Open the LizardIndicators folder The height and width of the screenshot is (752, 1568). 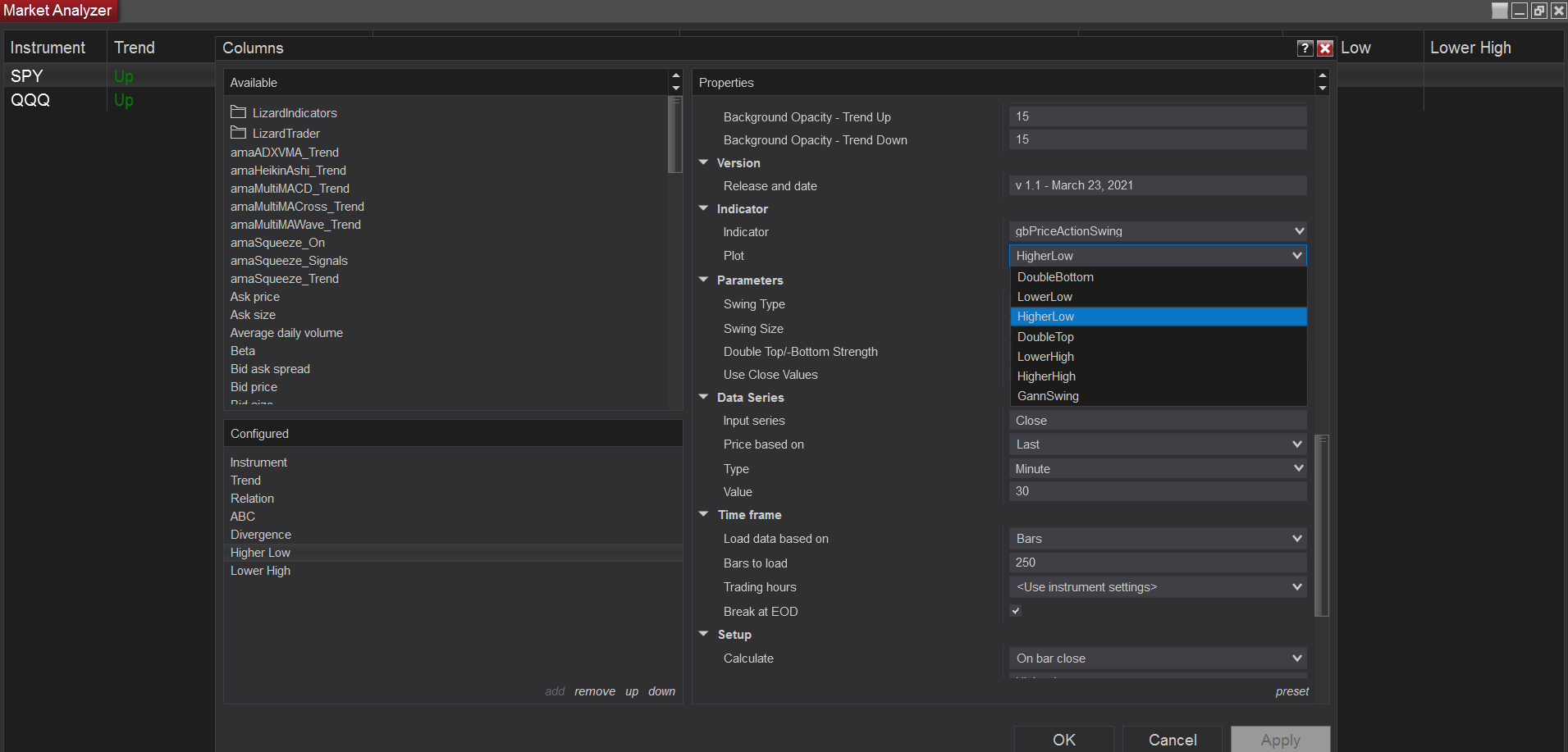click(x=284, y=112)
